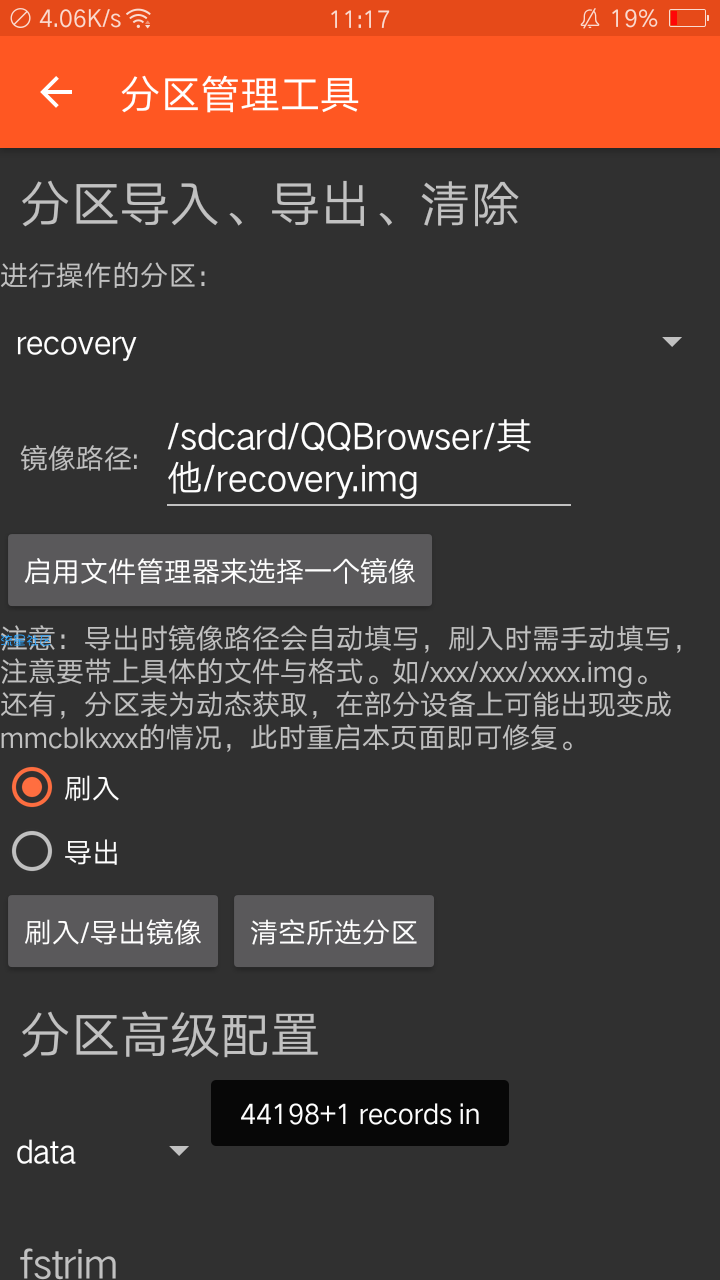Tap the 44198+1 records in toast
Screen dimensions: 720x1280
pyautogui.click(x=360, y=1114)
